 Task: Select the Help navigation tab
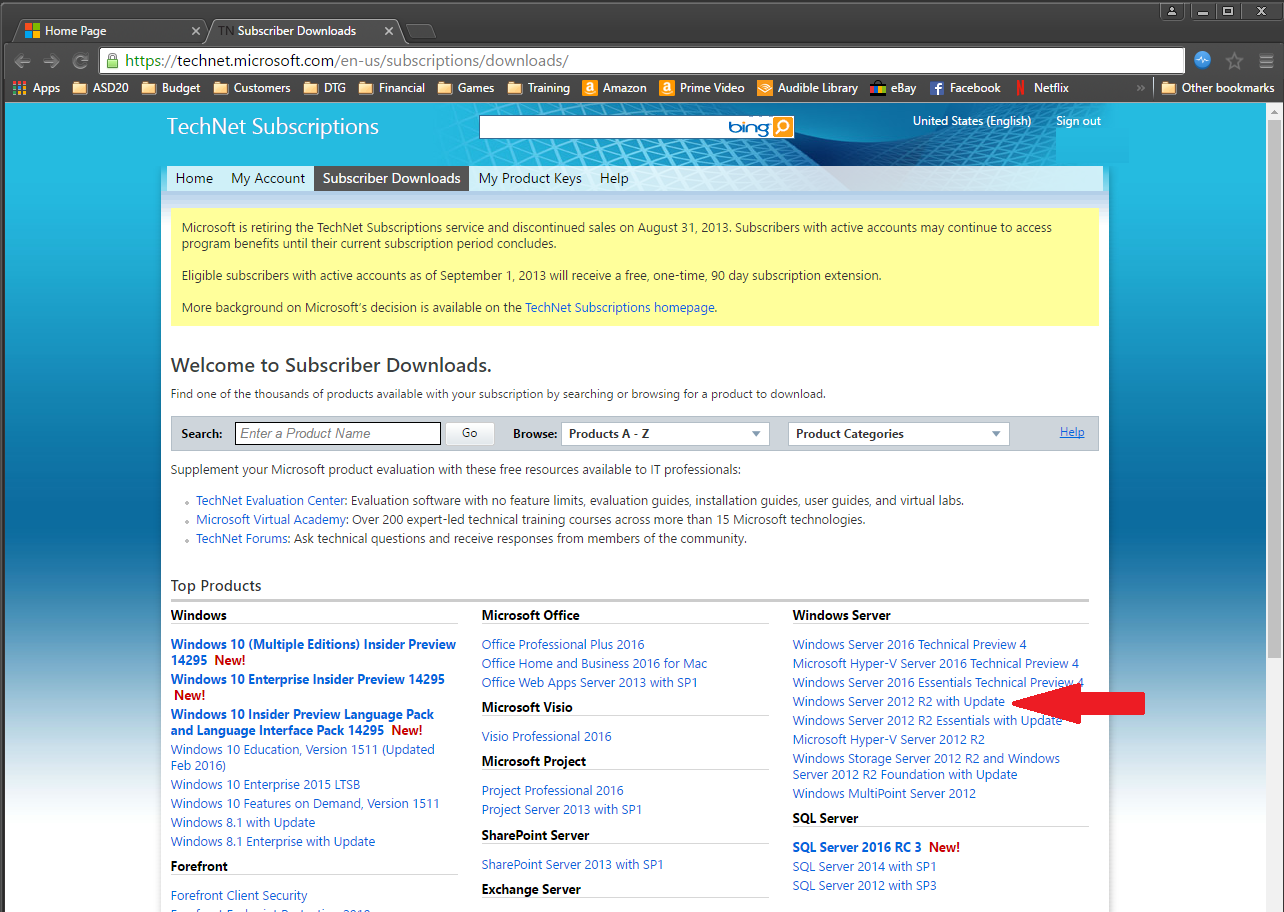pyautogui.click(x=614, y=178)
